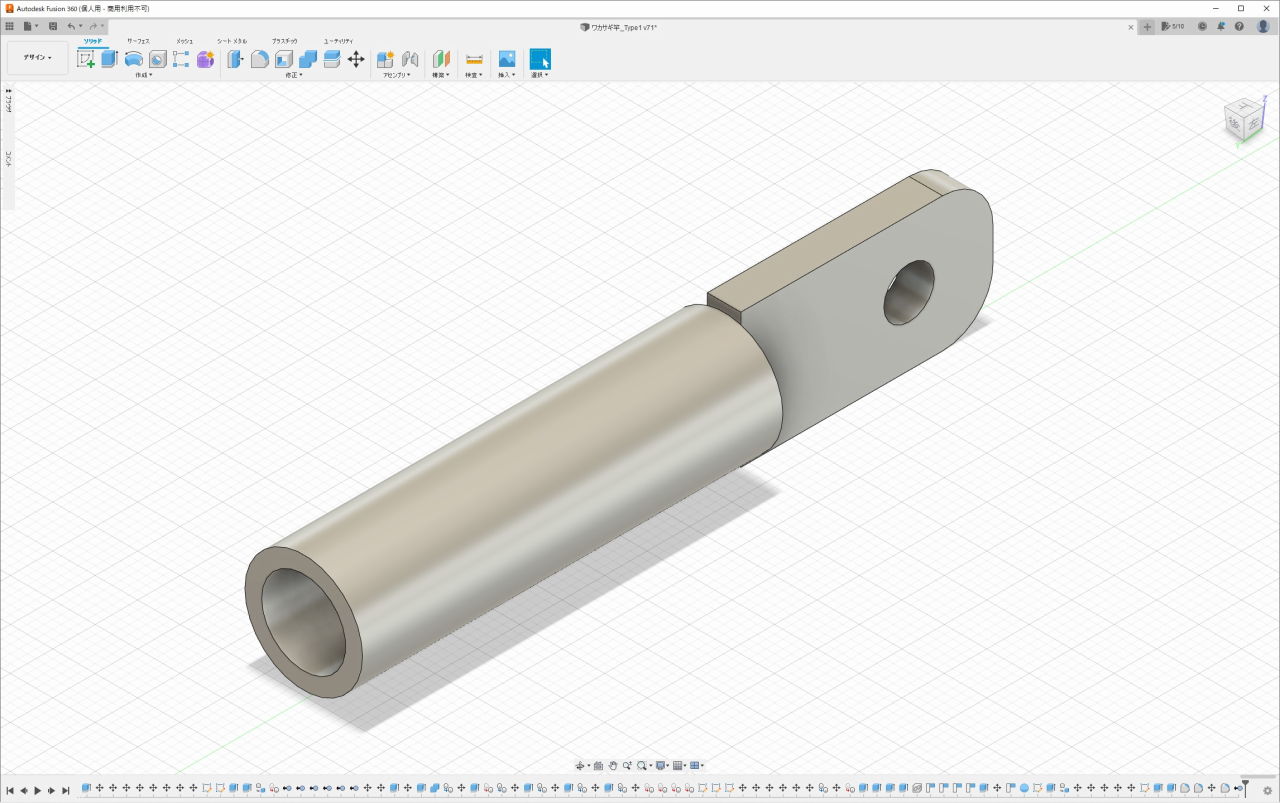Click the Orbit navigation icon
1280x803 pixels.
tap(580, 766)
